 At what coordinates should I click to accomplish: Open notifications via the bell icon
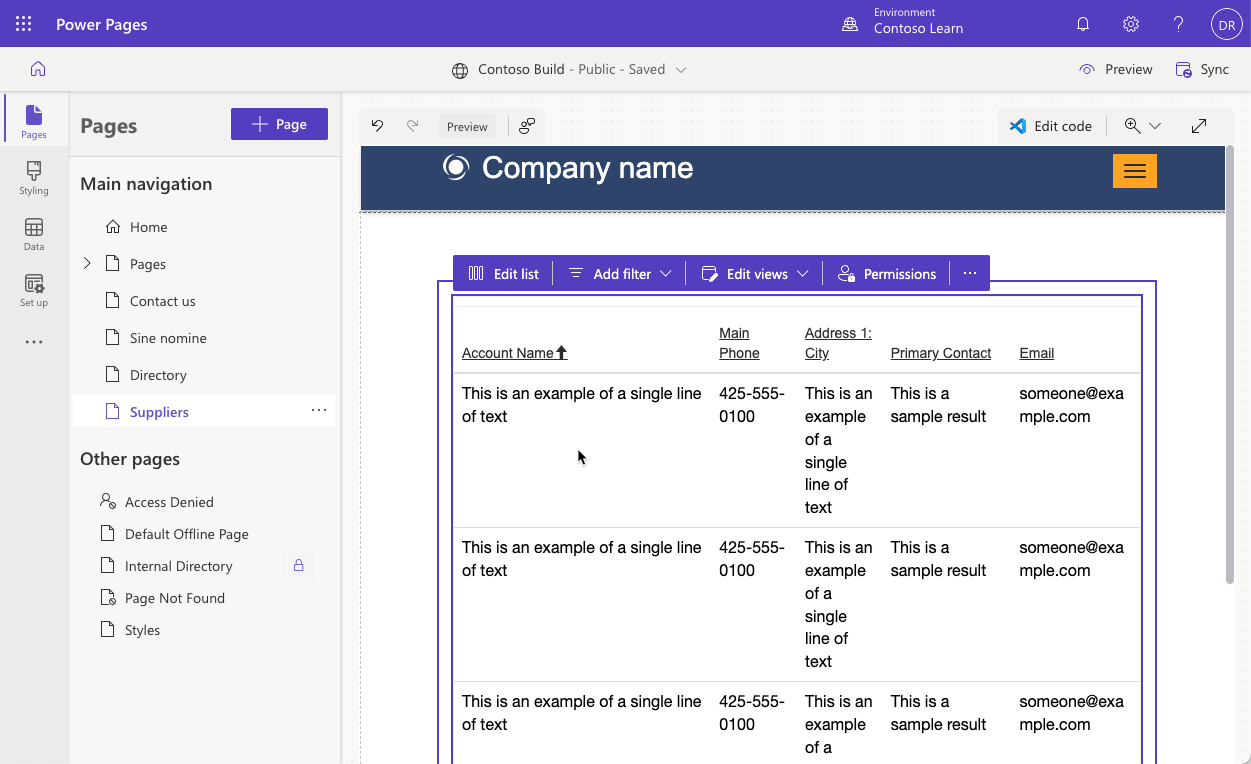click(1082, 23)
